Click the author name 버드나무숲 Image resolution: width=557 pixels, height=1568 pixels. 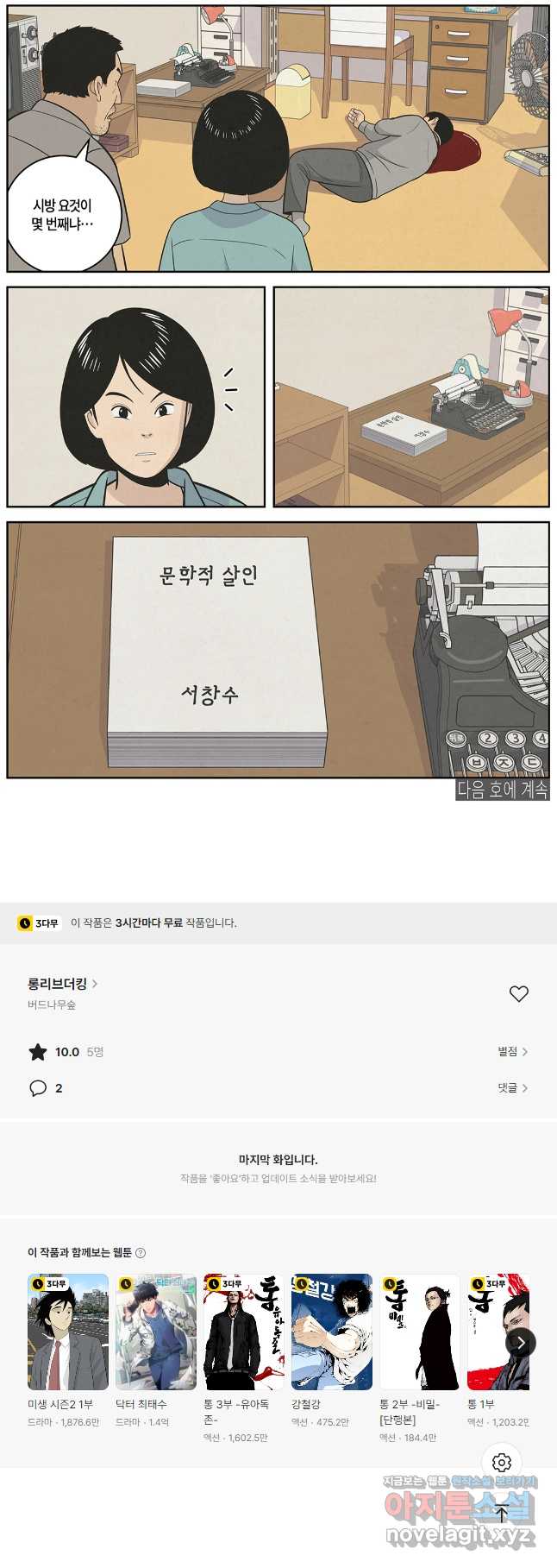click(x=52, y=1004)
